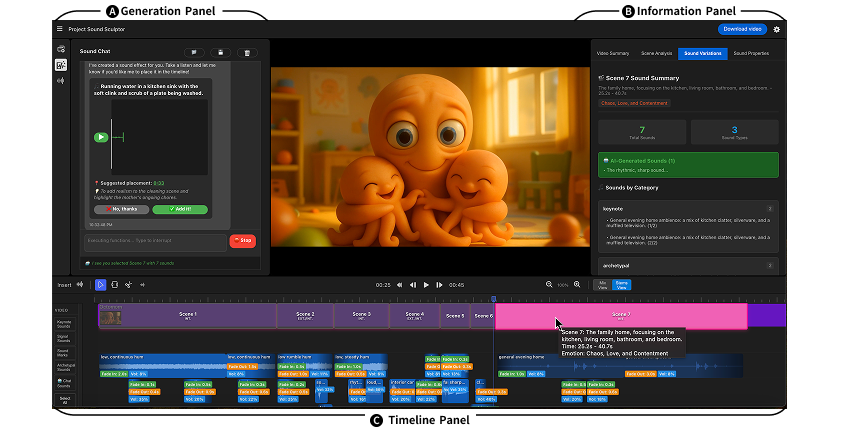Open the AI-Generated Sounds (1) card

[x=688, y=165]
